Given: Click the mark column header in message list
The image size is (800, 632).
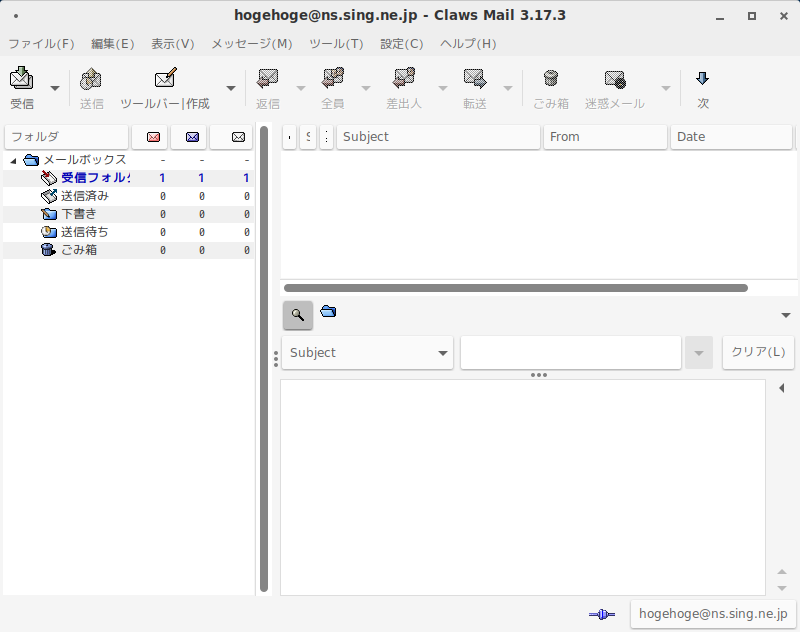Looking at the screenshot, I should point(289,137).
